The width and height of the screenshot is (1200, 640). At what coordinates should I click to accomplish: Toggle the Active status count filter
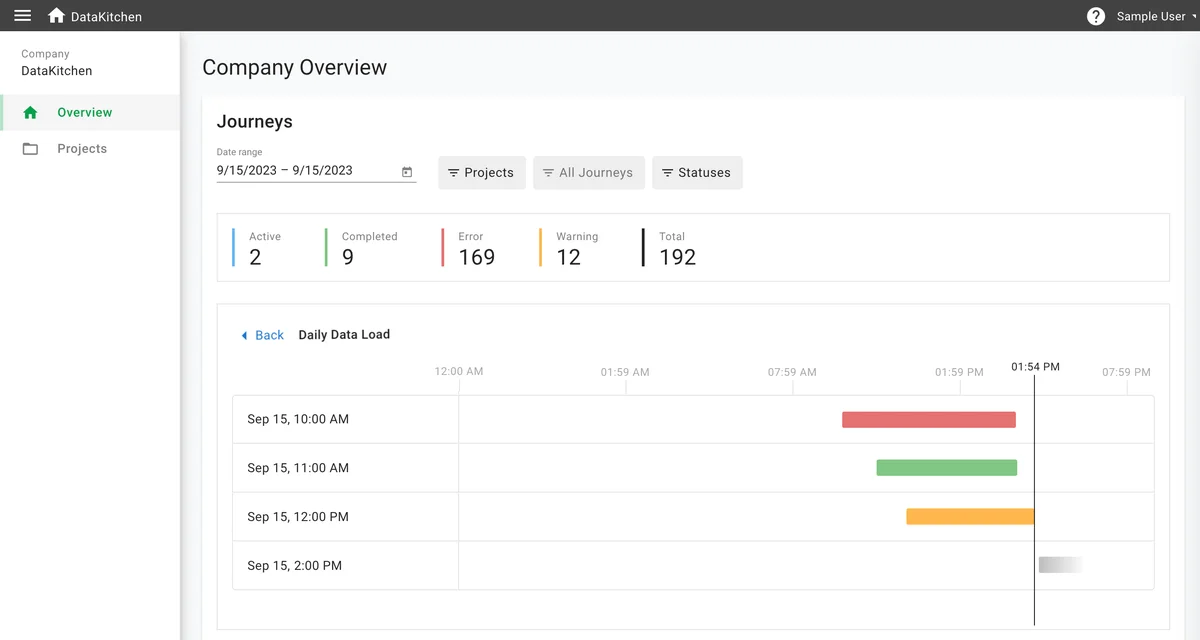click(264, 248)
